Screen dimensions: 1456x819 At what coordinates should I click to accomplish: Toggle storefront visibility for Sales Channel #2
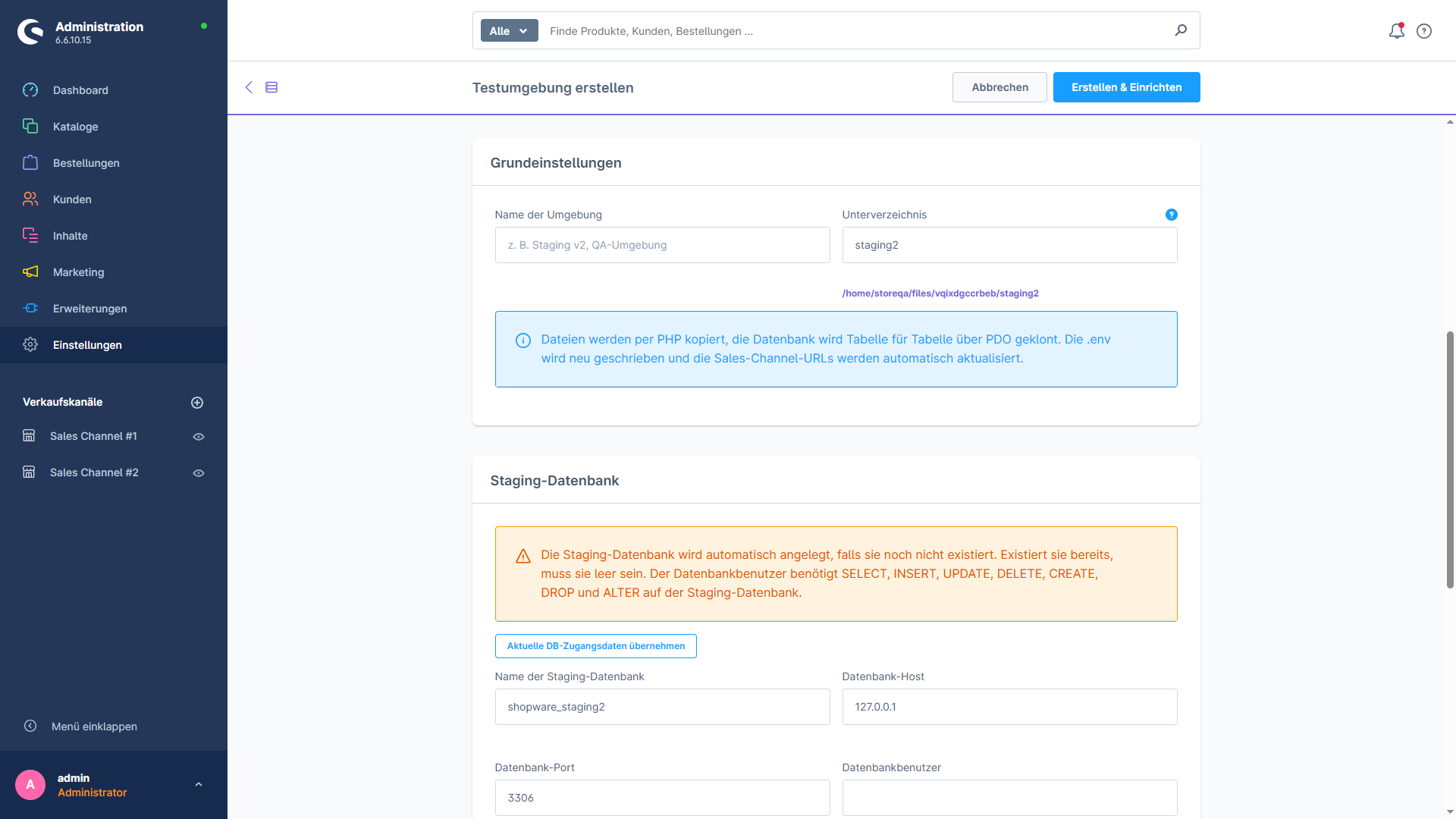click(199, 473)
